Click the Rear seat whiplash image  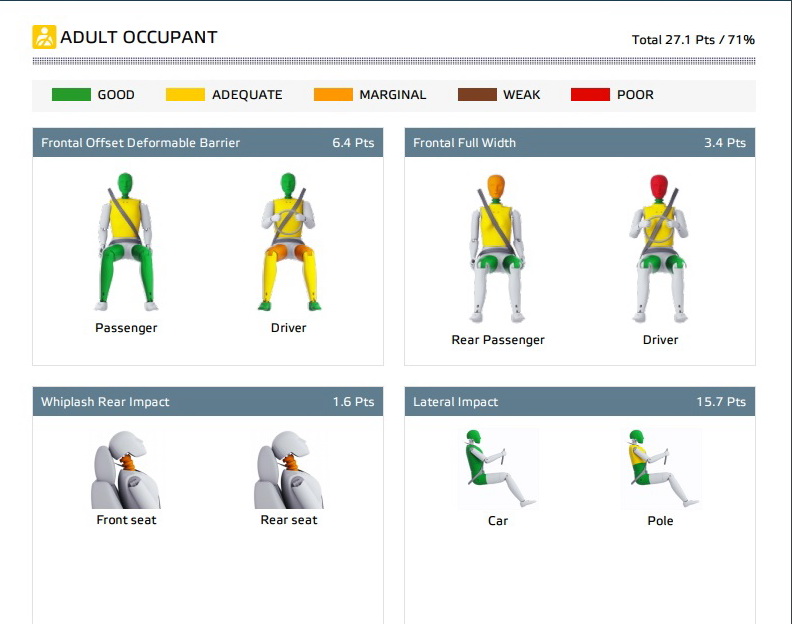tap(288, 469)
